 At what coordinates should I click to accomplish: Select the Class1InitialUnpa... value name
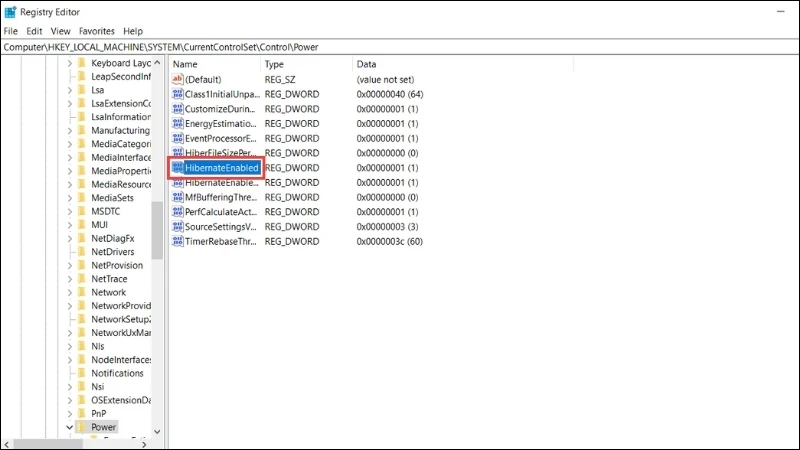tap(222, 94)
